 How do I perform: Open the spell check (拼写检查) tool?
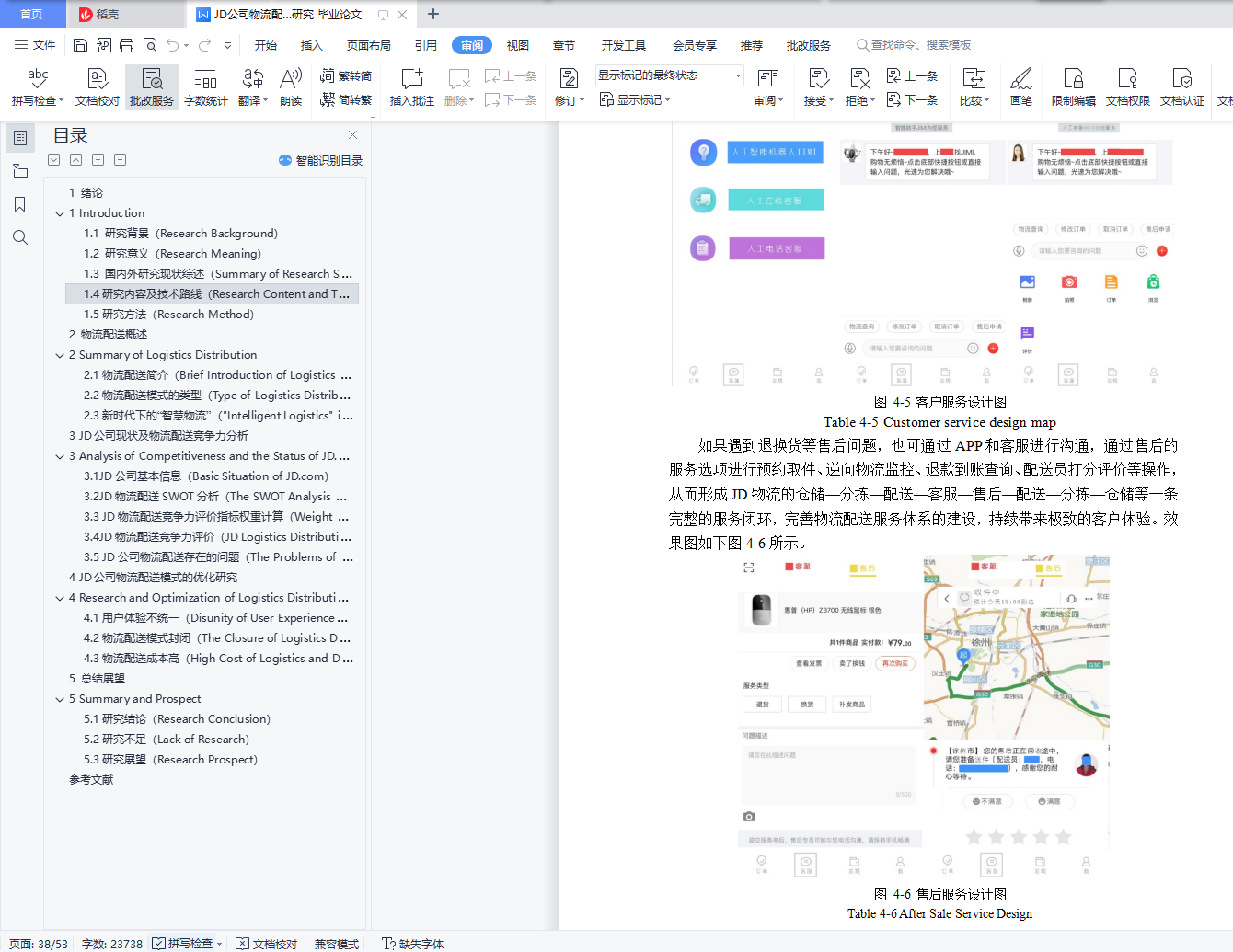pos(38,87)
